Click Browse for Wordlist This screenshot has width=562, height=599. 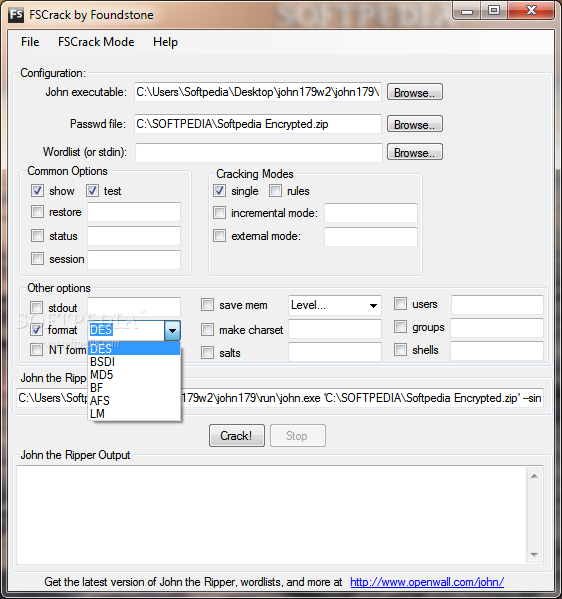point(415,152)
